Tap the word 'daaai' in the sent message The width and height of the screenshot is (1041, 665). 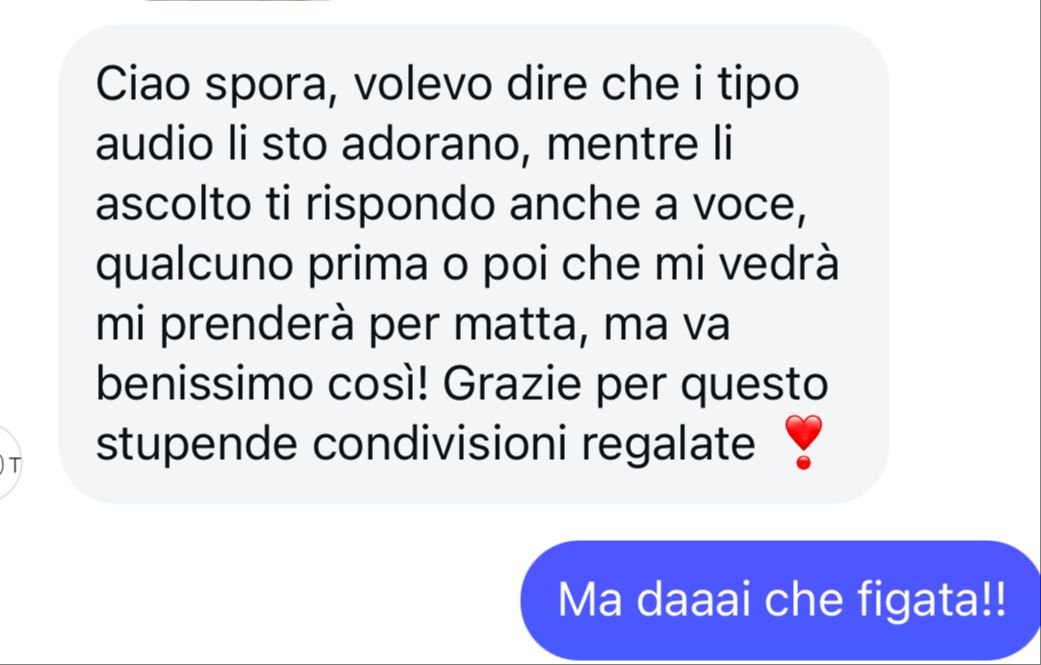(693, 600)
